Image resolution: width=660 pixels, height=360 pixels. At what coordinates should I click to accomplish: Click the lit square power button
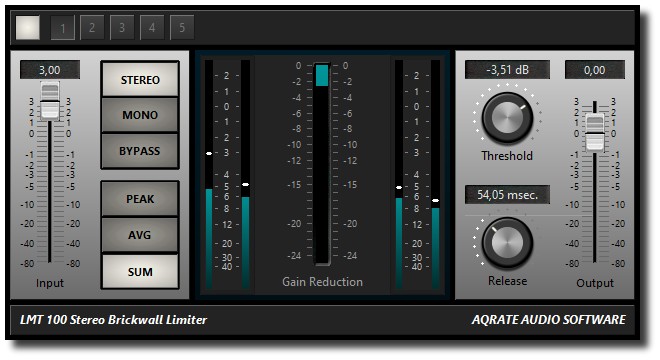click(x=28, y=28)
